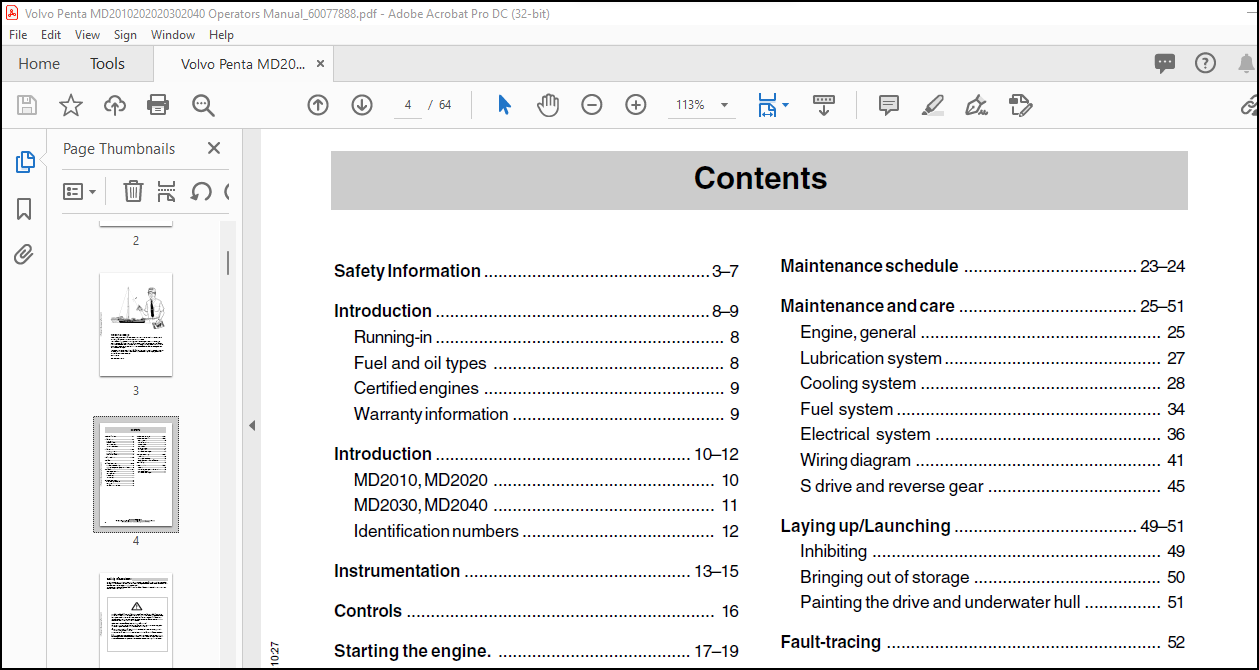Zoom out with minus button
The image size is (1259, 670).
(592, 105)
